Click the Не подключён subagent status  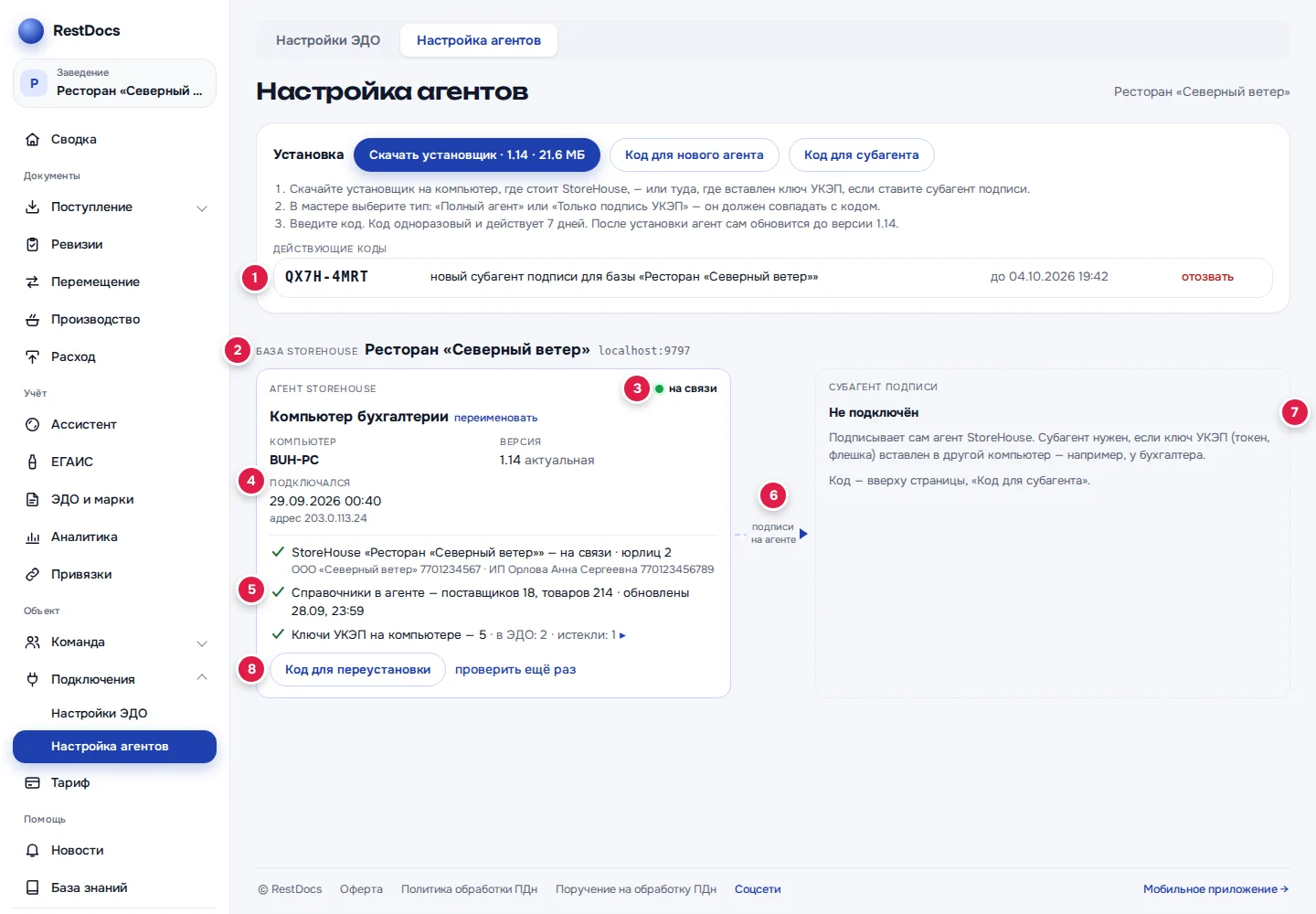click(874, 413)
